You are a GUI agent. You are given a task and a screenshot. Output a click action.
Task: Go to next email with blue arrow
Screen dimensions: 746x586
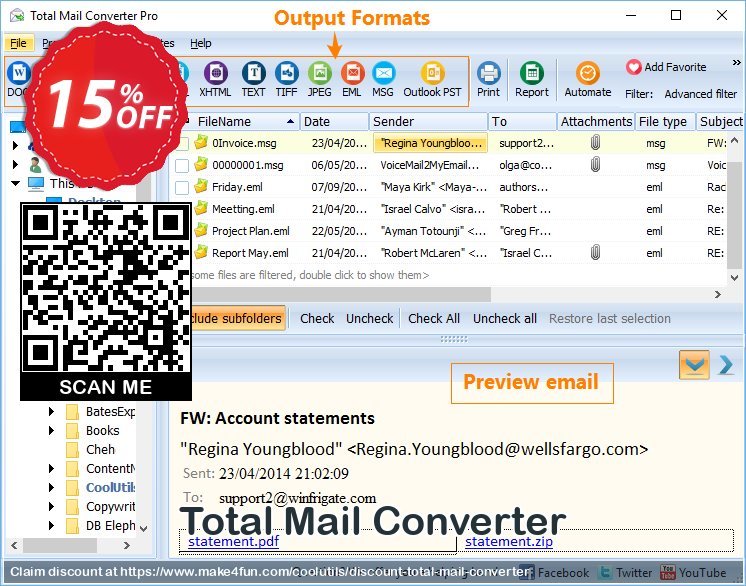coord(726,365)
